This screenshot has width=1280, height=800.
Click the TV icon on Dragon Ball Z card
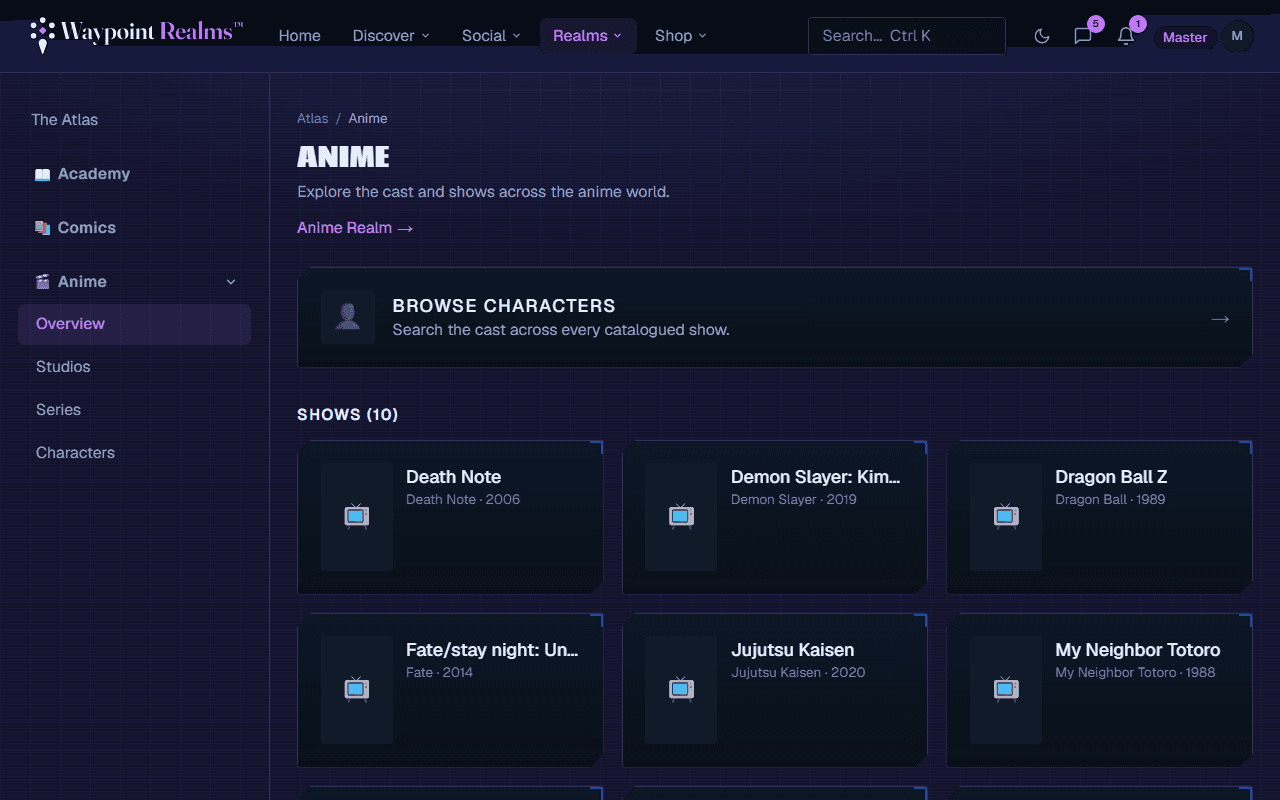tap(1006, 516)
